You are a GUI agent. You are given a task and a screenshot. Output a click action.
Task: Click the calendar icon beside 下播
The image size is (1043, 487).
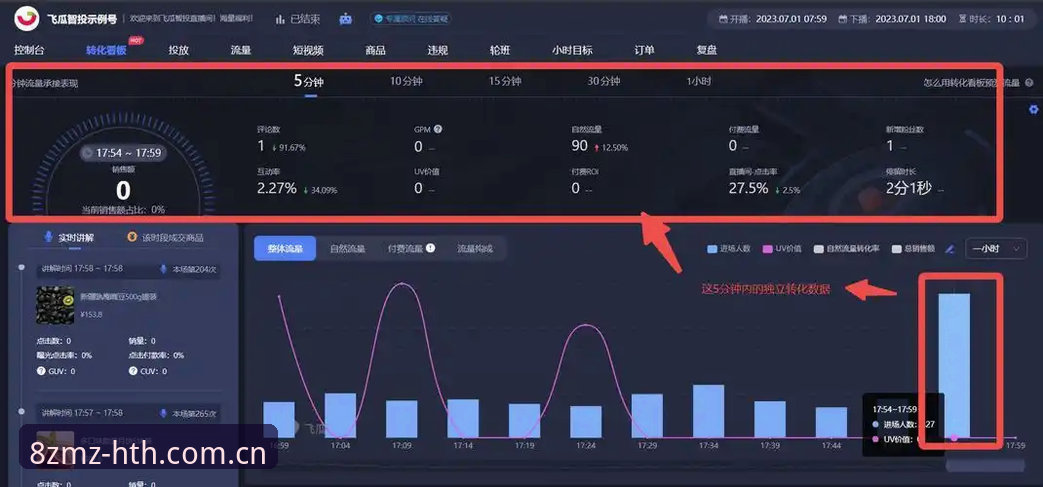[x=843, y=19]
